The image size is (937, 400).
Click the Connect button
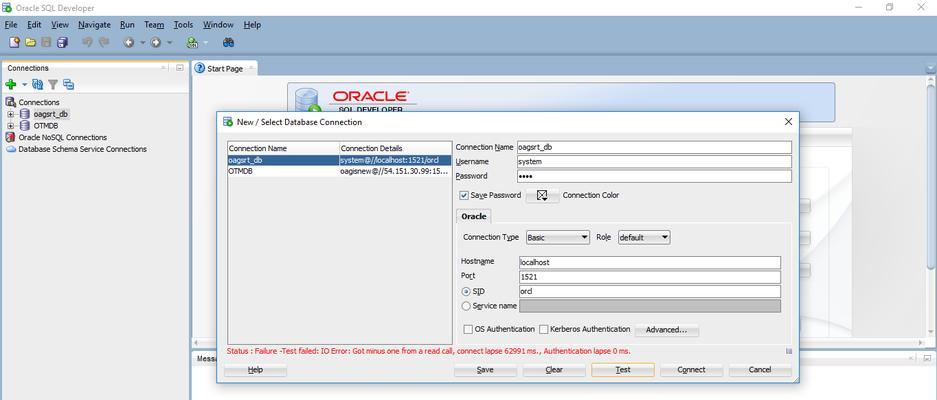pos(691,370)
